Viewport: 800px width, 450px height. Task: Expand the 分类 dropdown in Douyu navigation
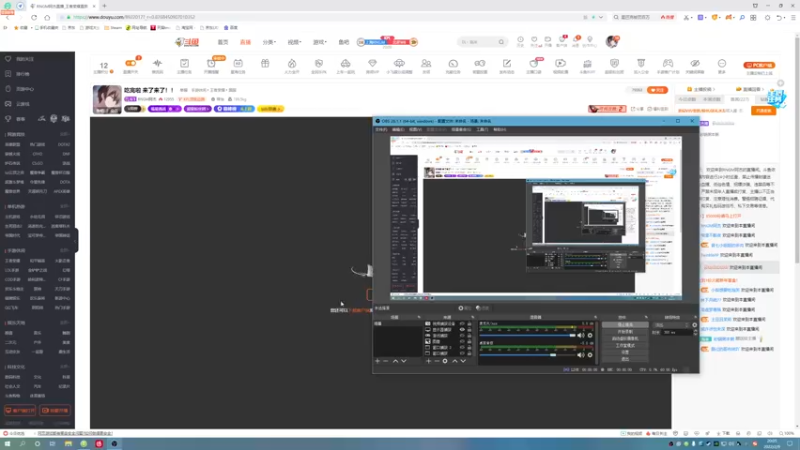point(269,42)
